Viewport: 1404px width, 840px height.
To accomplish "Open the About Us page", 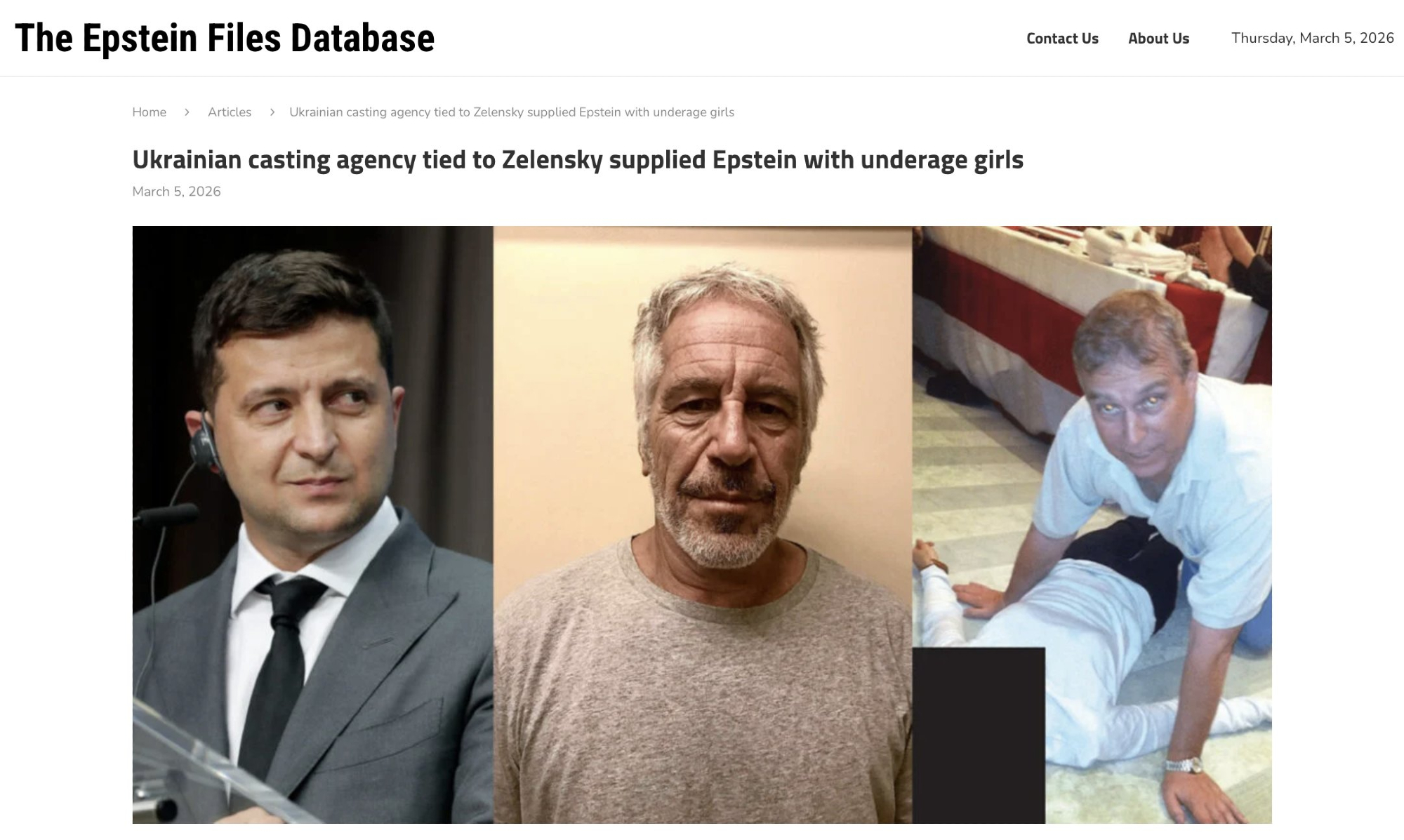I will 1158,39.
